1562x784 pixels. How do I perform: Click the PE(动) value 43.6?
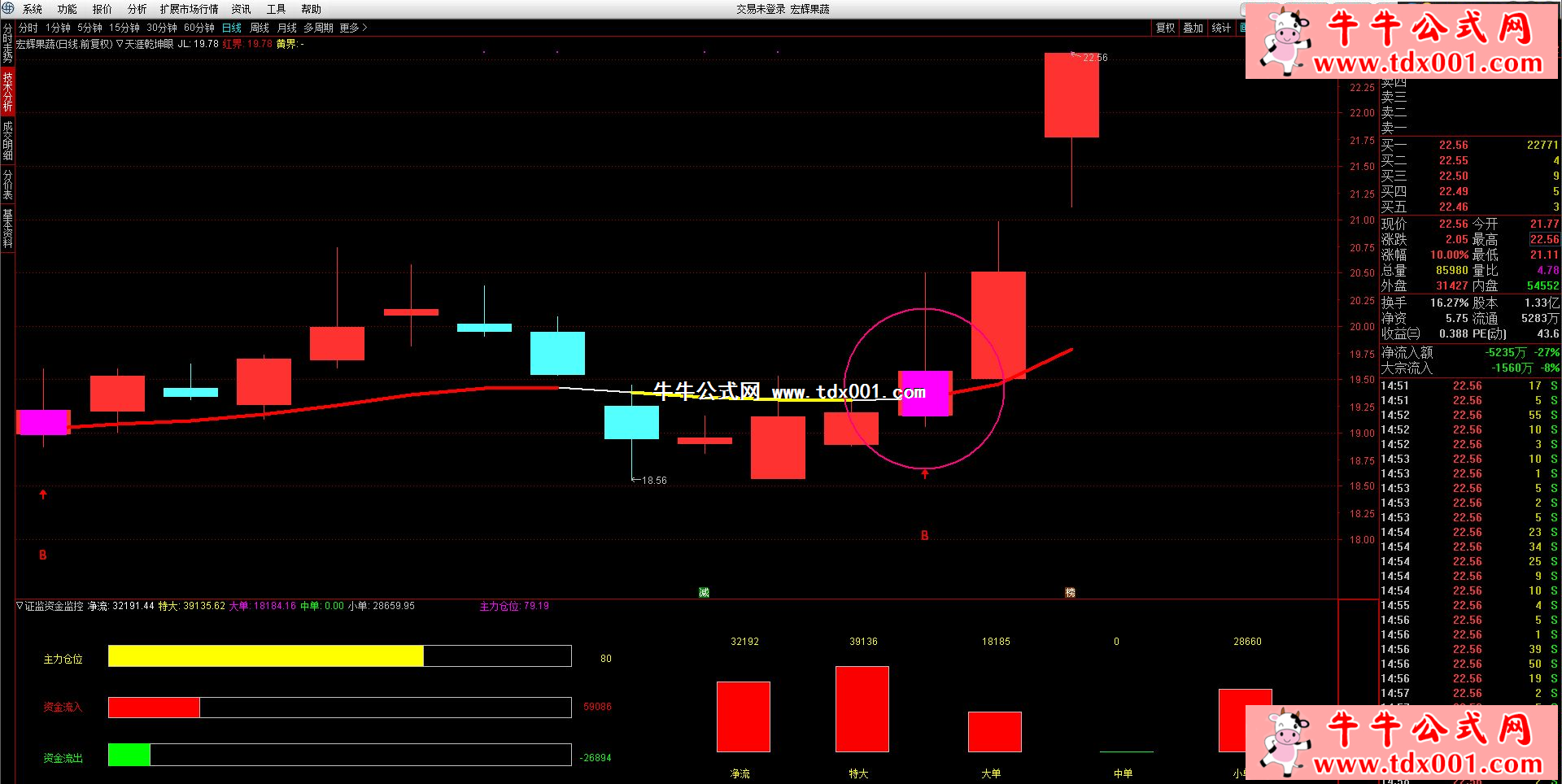1548,333
